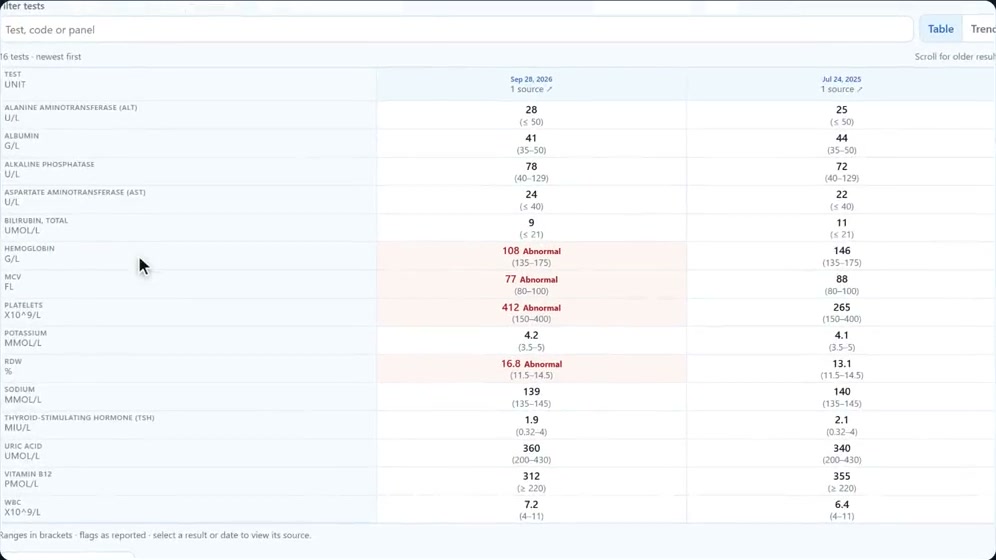Select WBC result 7.2
This screenshot has height=560, width=996.
point(531,505)
